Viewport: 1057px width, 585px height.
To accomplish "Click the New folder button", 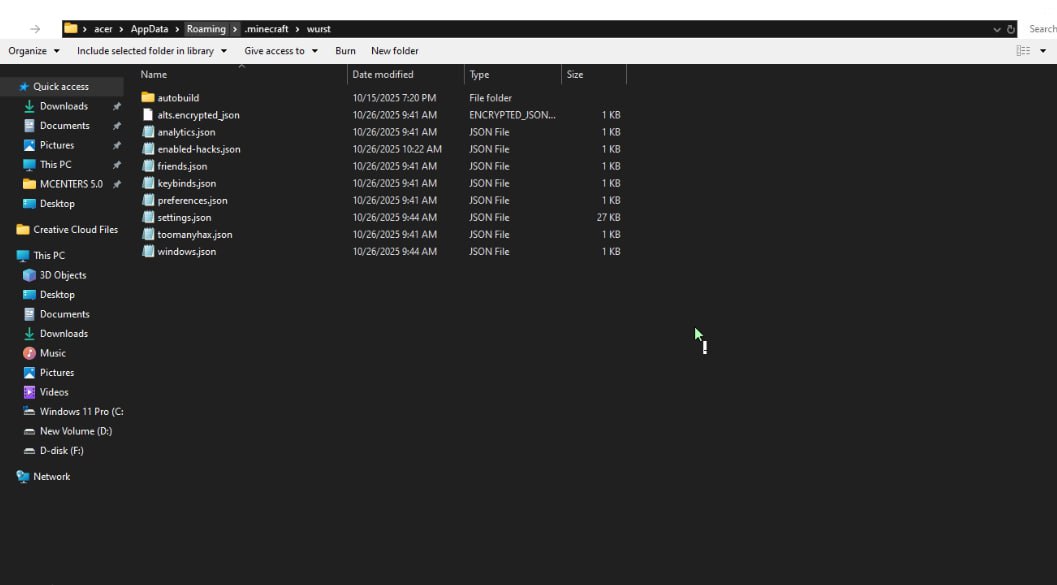I will (x=394, y=51).
